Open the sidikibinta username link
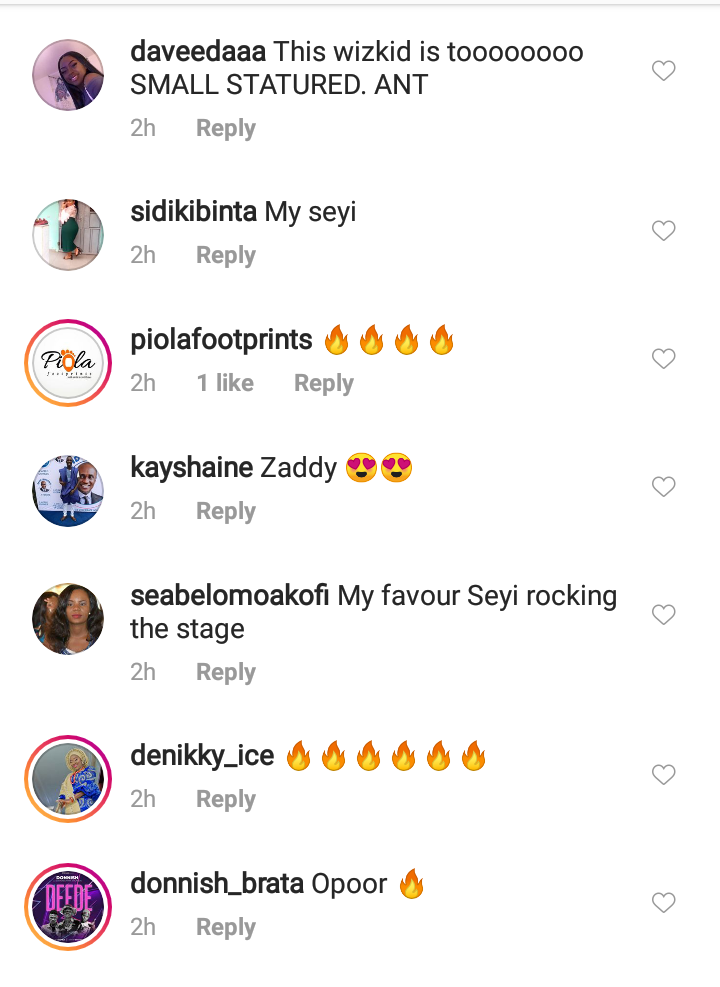Viewport: 720px width, 987px height. pyautogui.click(x=194, y=212)
